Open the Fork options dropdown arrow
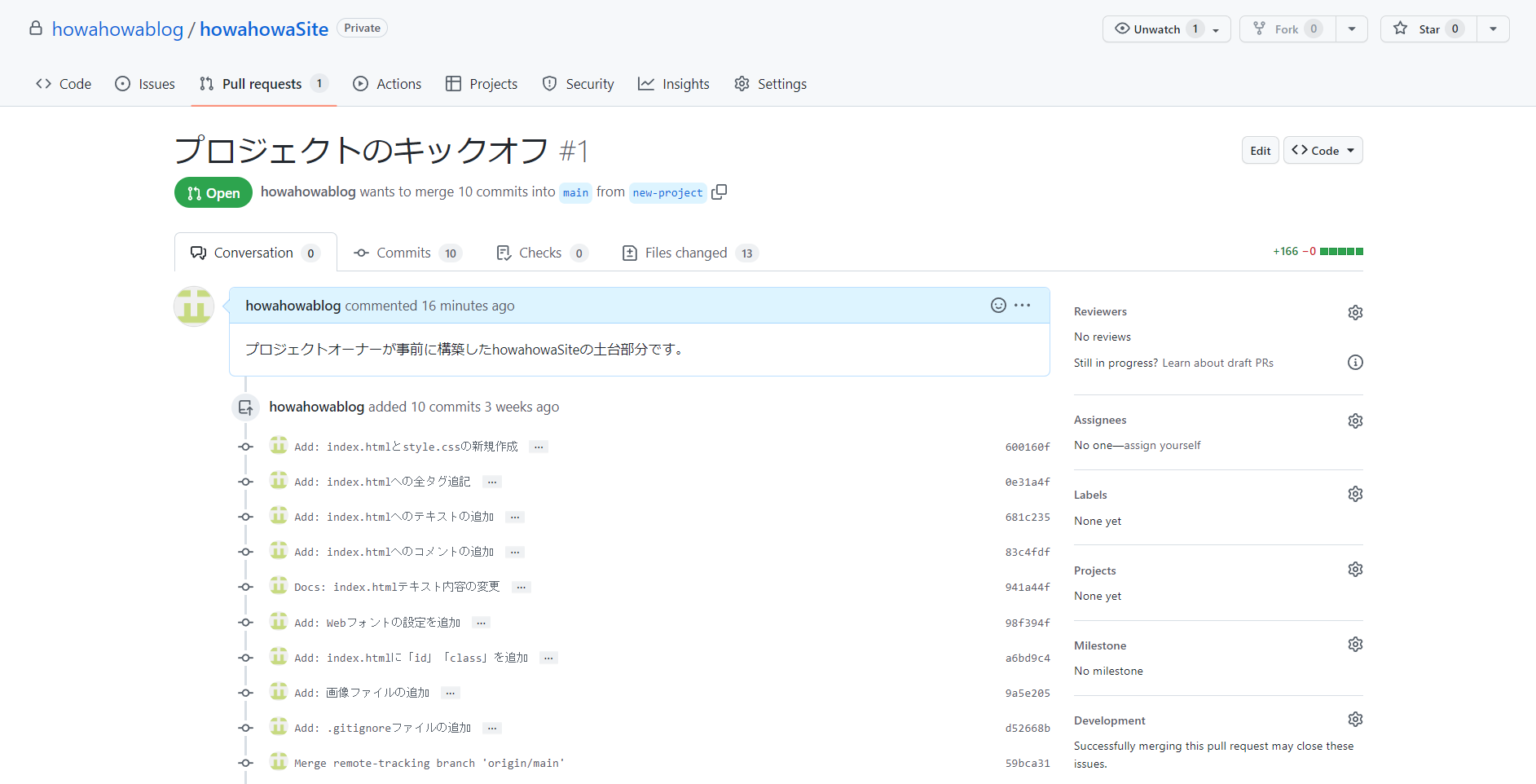1536x784 pixels. (x=1351, y=29)
